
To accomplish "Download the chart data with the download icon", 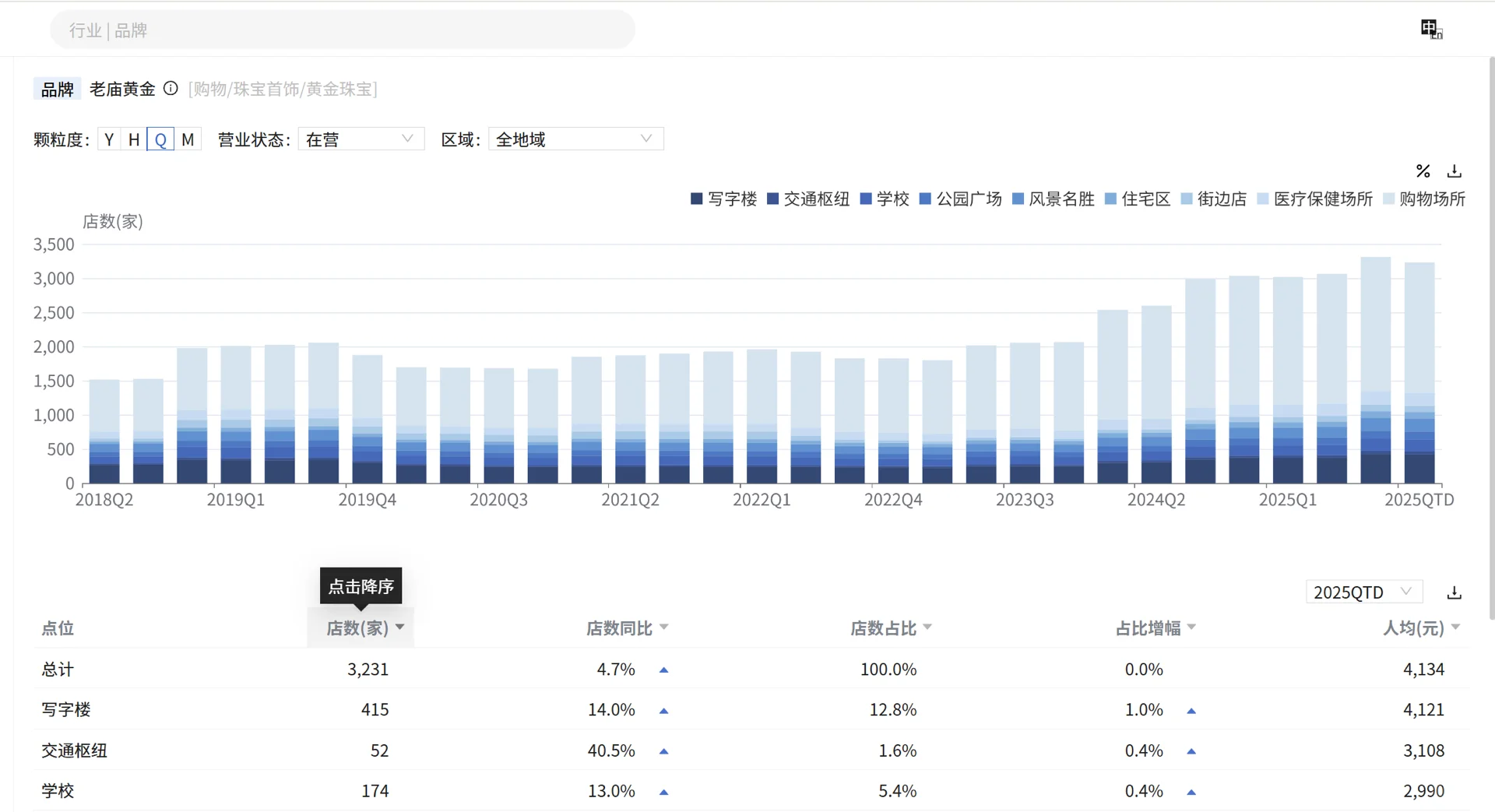I will [x=1454, y=171].
